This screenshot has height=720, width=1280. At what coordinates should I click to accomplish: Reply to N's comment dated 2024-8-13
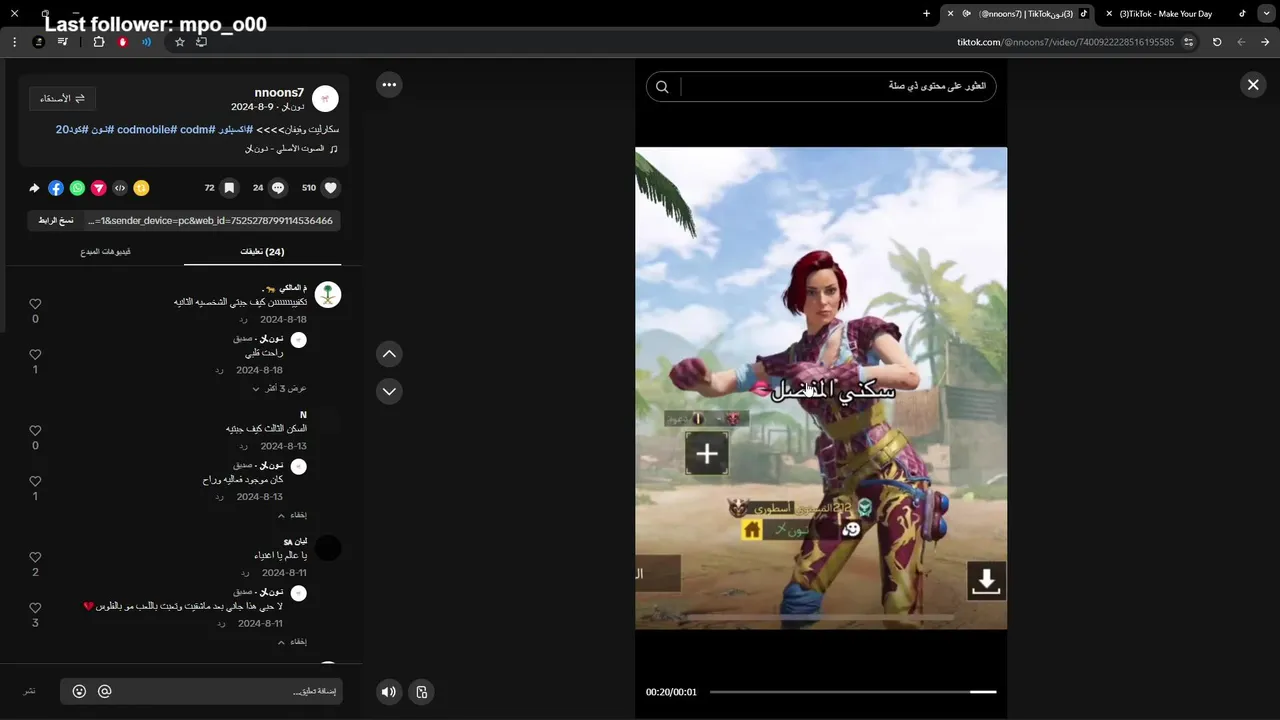click(244, 446)
